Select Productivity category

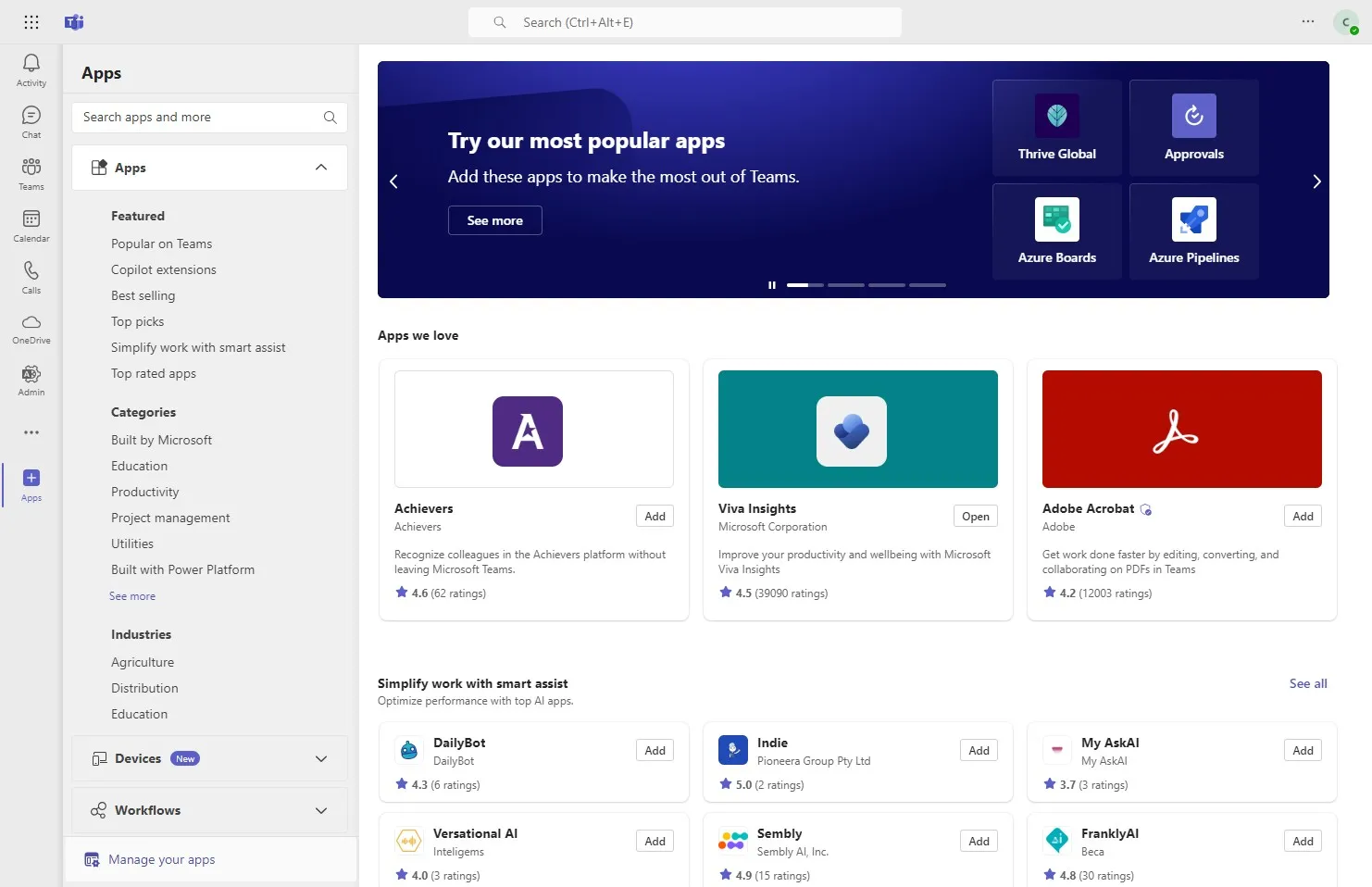point(145,492)
